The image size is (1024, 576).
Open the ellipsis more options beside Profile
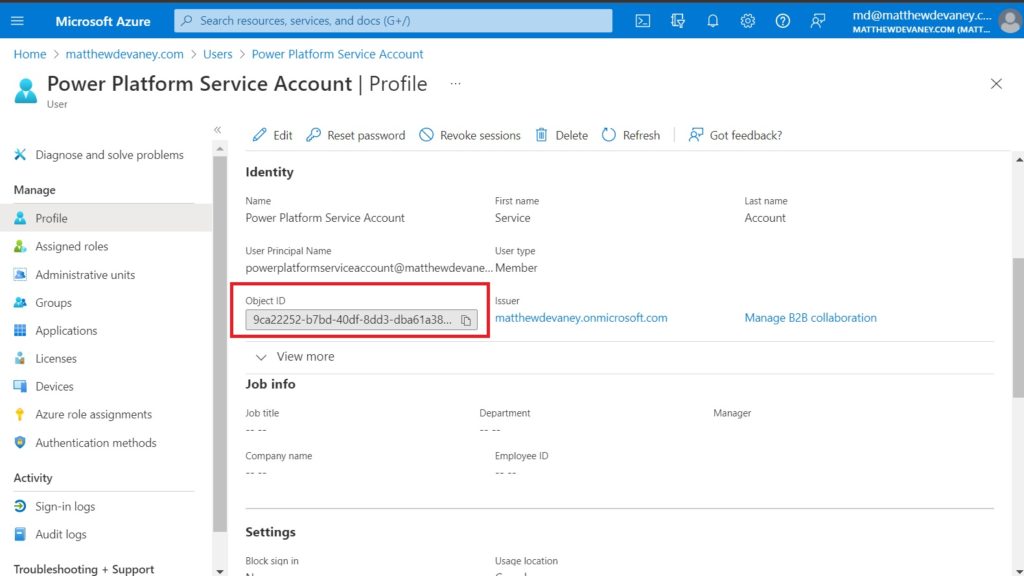tap(455, 84)
